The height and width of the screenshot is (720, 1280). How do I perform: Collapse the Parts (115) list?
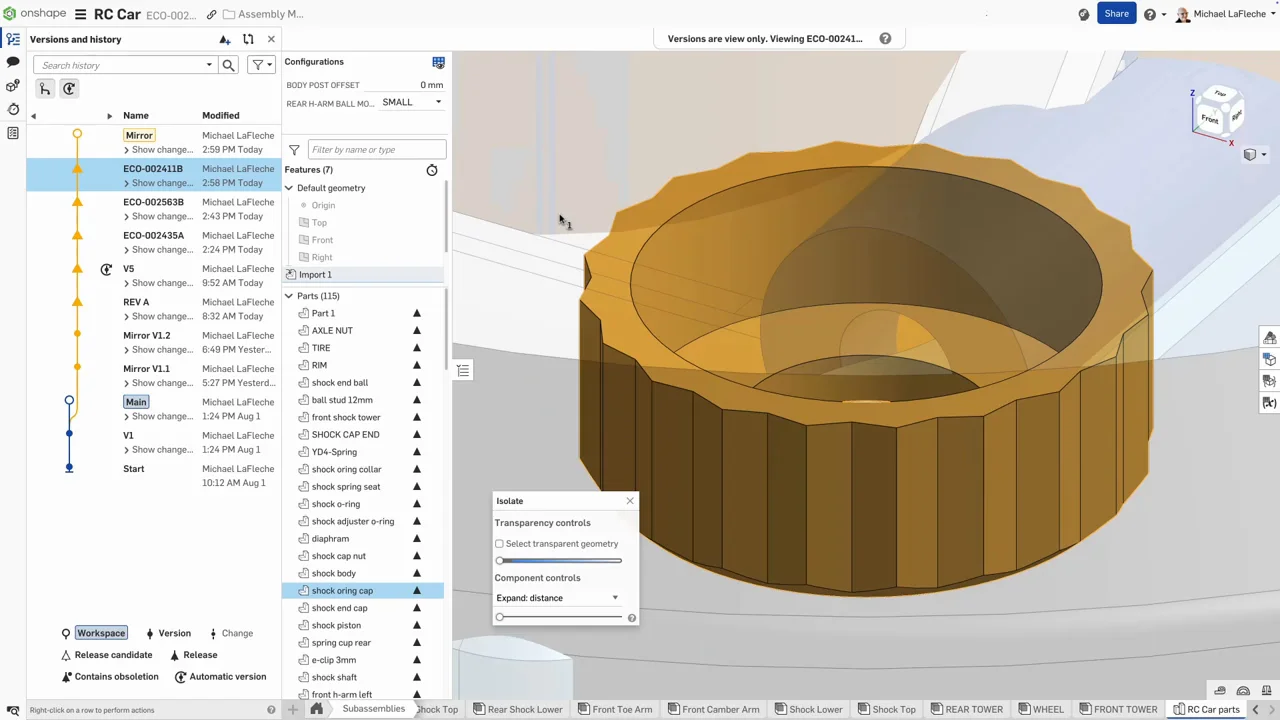click(x=289, y=296)
